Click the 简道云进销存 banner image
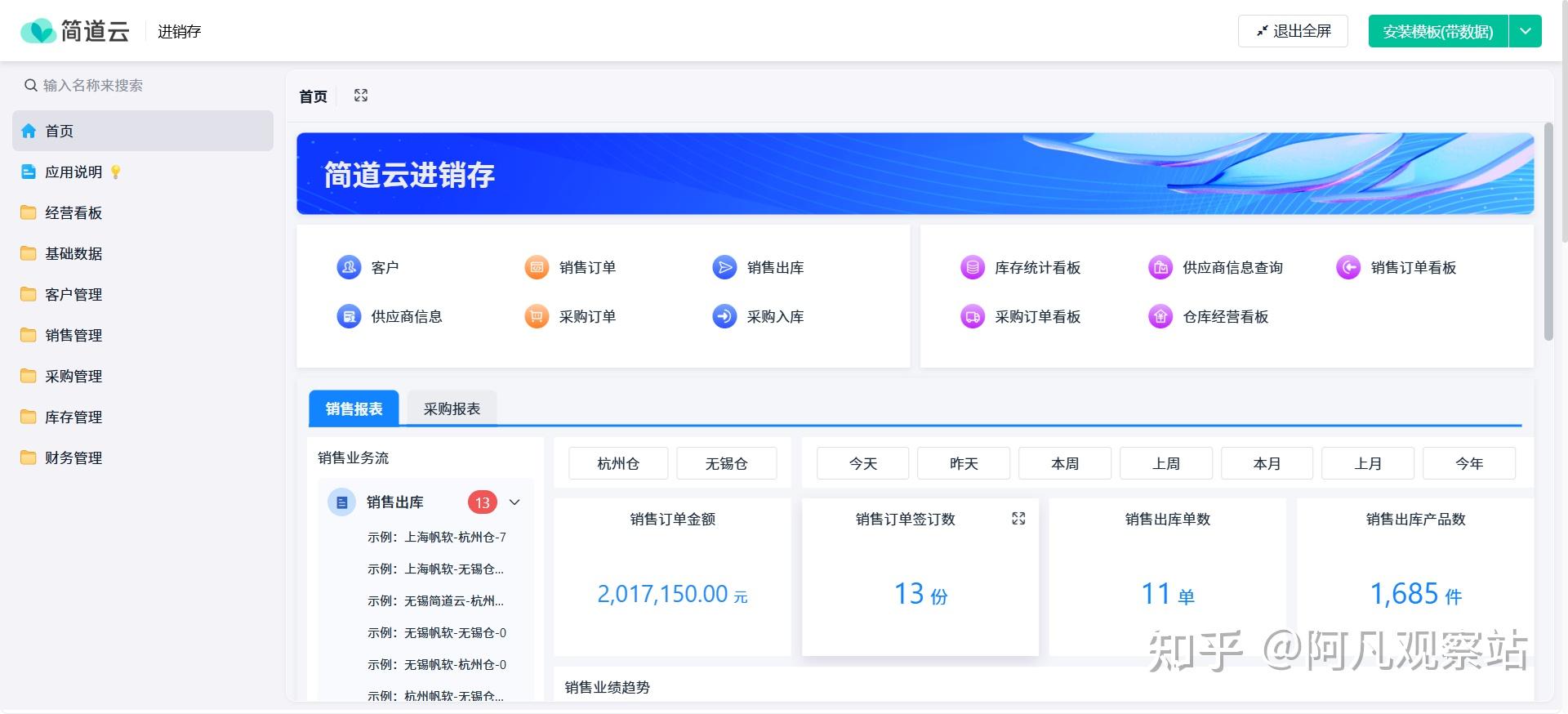Screen dimensions: 1568x714 click(x=915, y=174)
